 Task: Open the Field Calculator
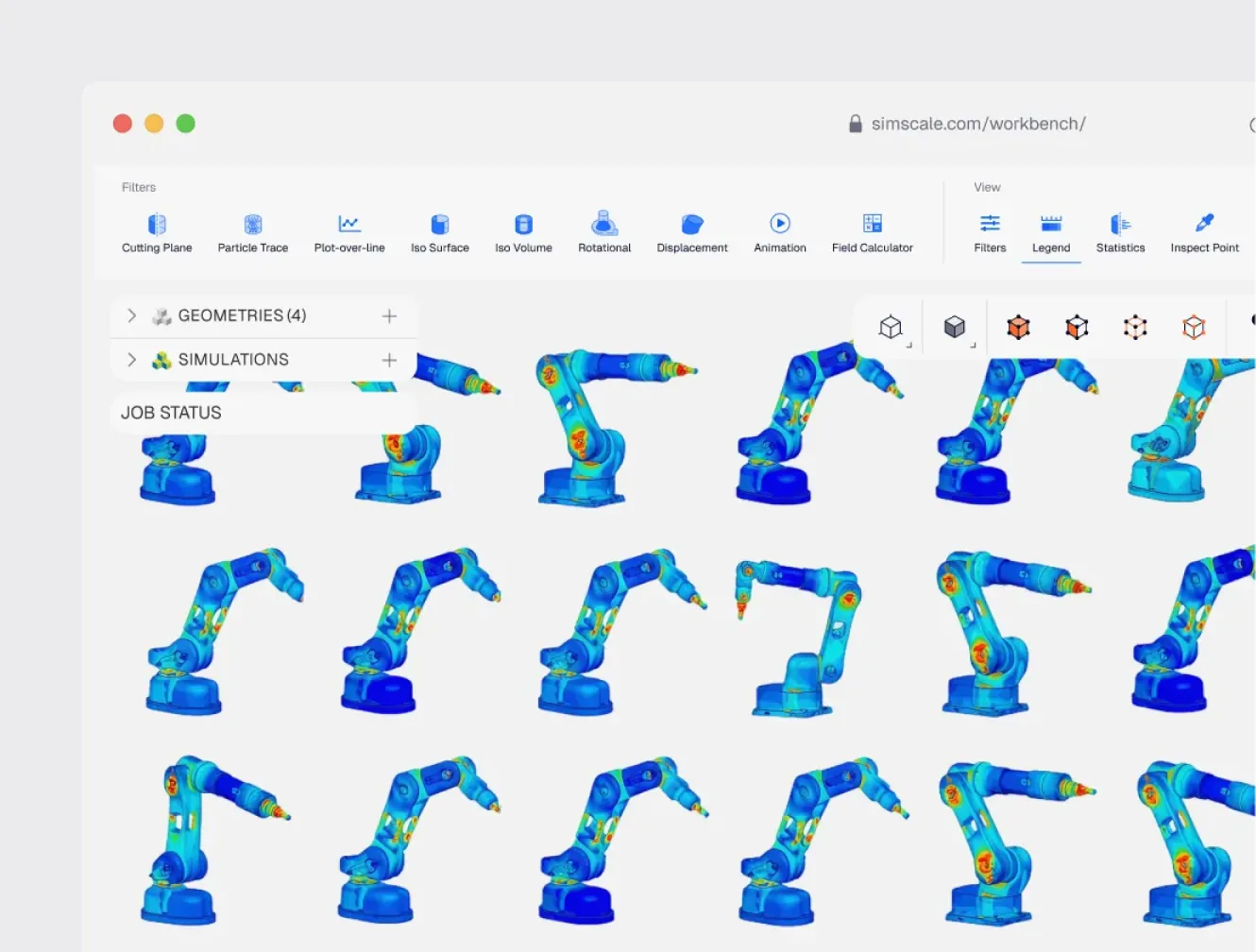[x=873, y=233]
